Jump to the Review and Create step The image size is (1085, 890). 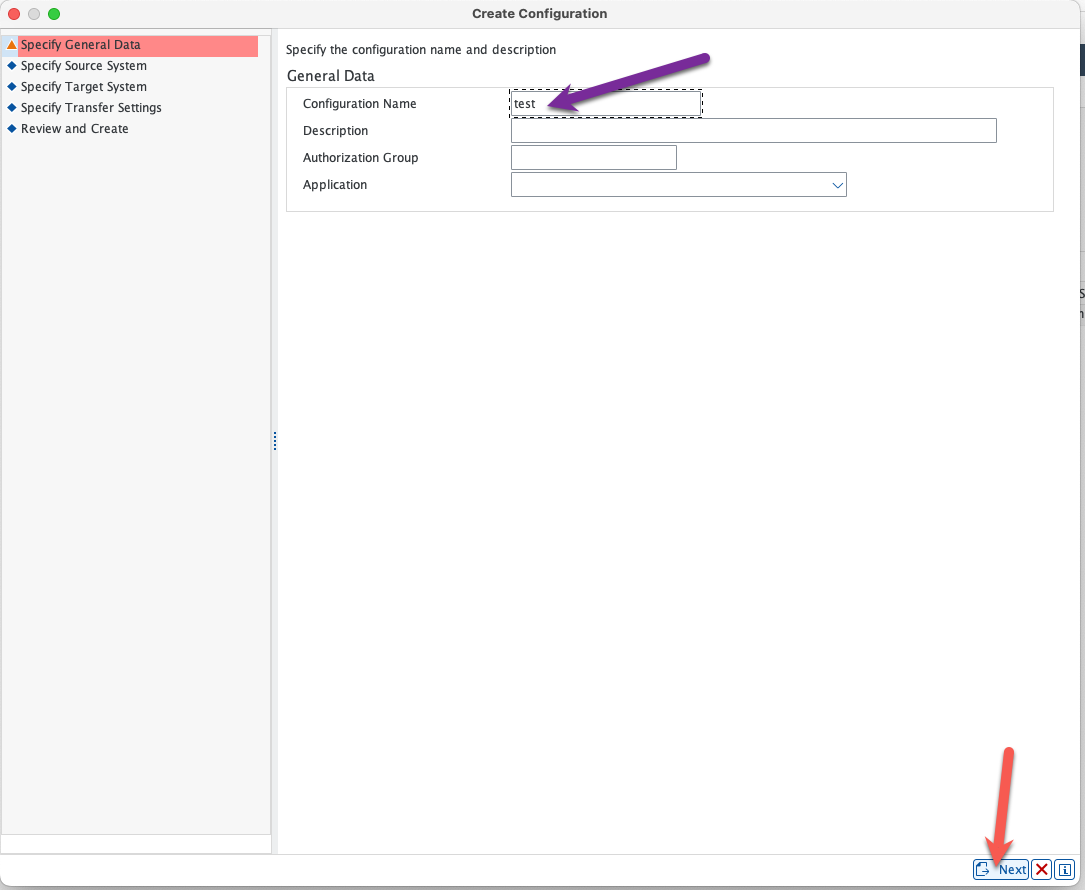coord(75,129)
